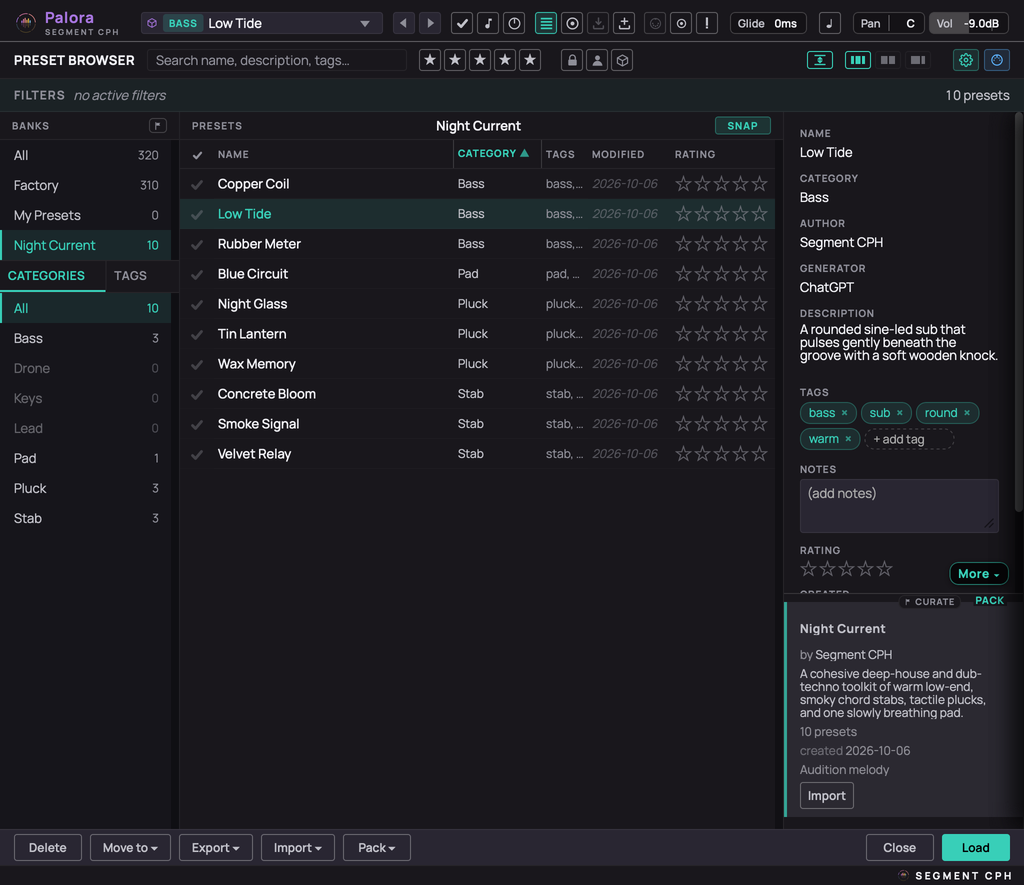The height and width of the screenshot is (885, 1024).
Task: Filter by user presets person icon
Action: (x=597, y=60)
